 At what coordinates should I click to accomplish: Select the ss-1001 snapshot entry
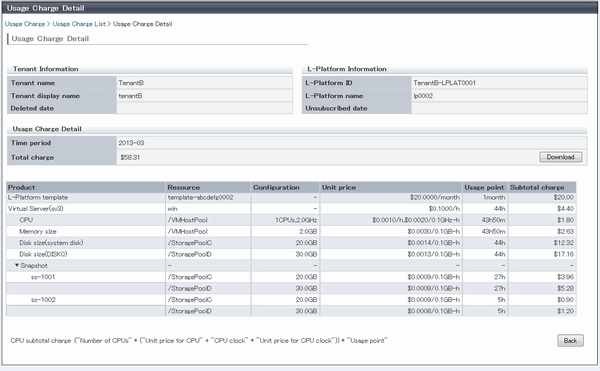[x=43, y=277]
